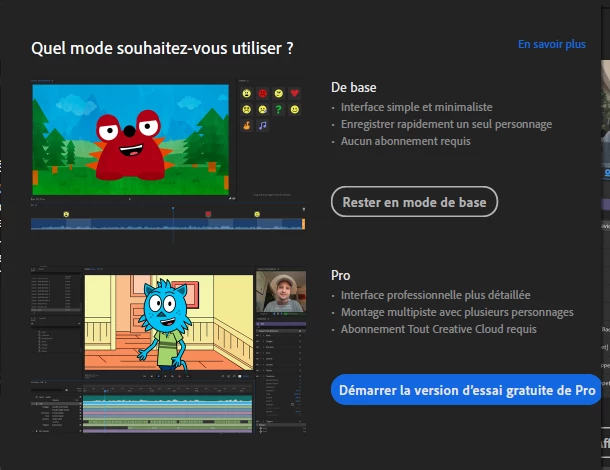
Task: Click the red heart trigger icon in preview
Action: click(x=294, y=93)
